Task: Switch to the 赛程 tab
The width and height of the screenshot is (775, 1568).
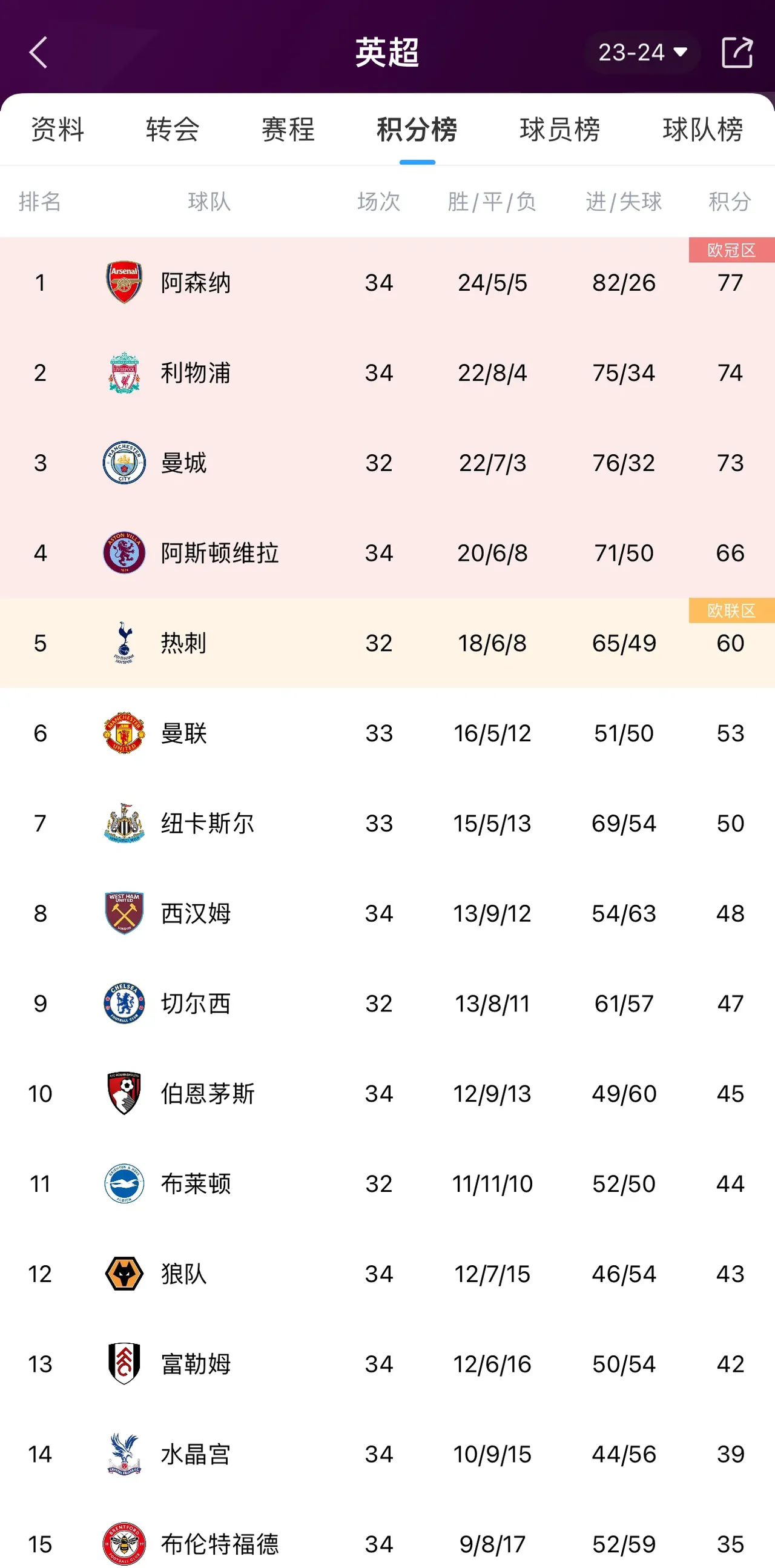Action: [287, 130]
